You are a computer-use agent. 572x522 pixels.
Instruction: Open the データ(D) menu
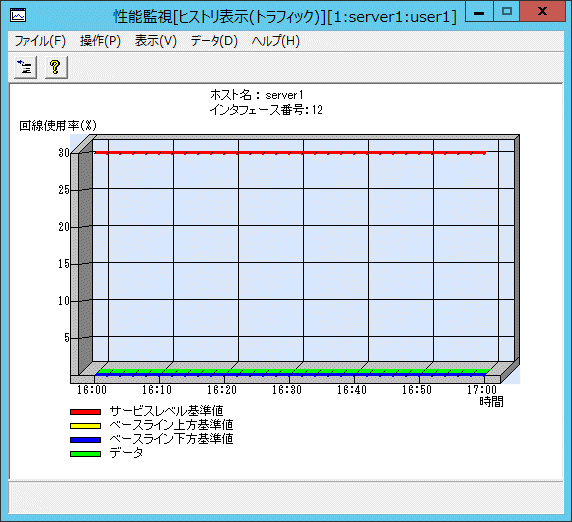click(214, 40)
